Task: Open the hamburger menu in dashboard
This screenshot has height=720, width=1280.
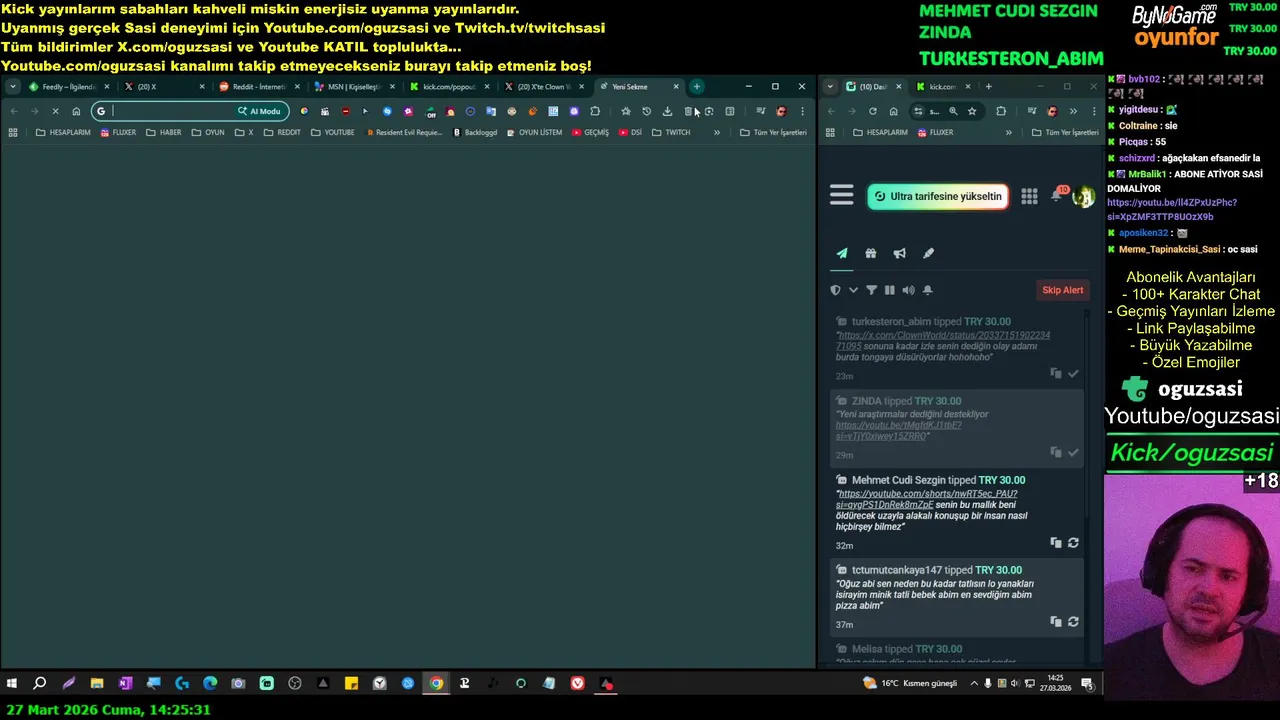Action: (841, 196)
